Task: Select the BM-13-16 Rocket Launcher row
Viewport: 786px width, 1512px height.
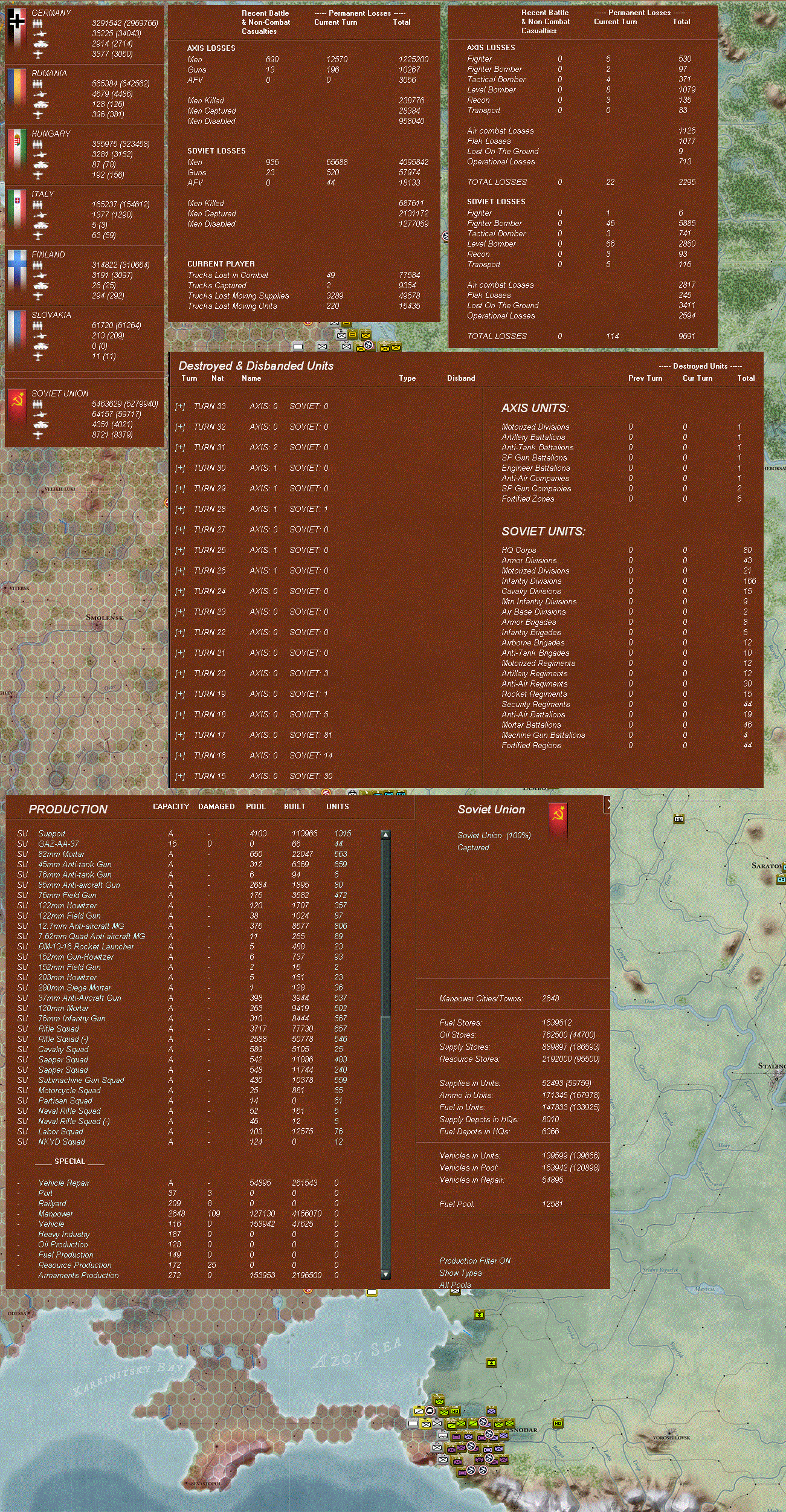Action: tap(185, 947)
